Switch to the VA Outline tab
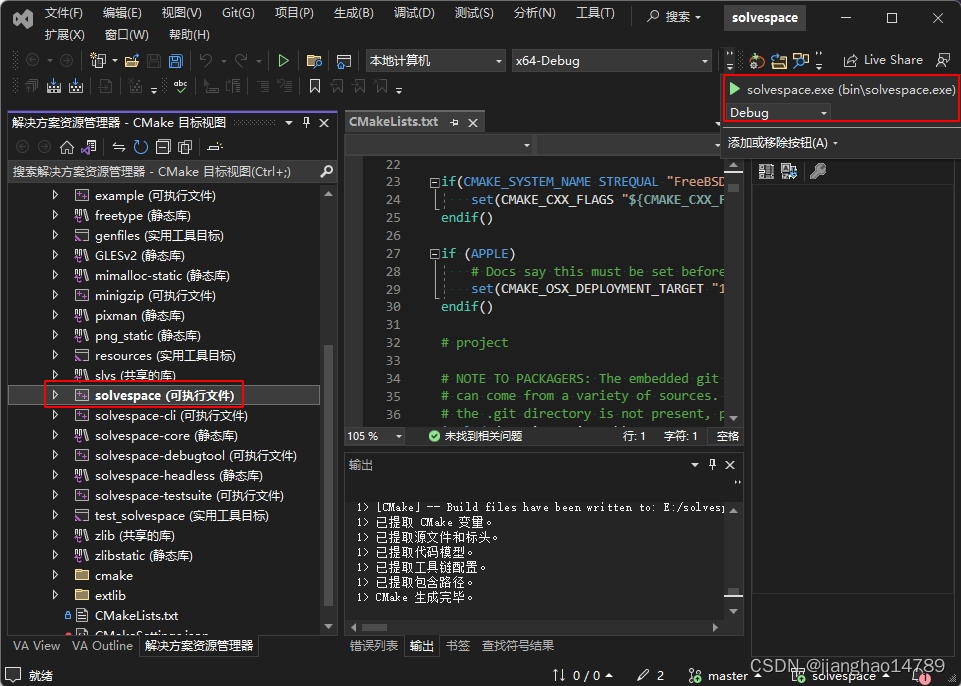The image size is (961, 686). (102, 646)
